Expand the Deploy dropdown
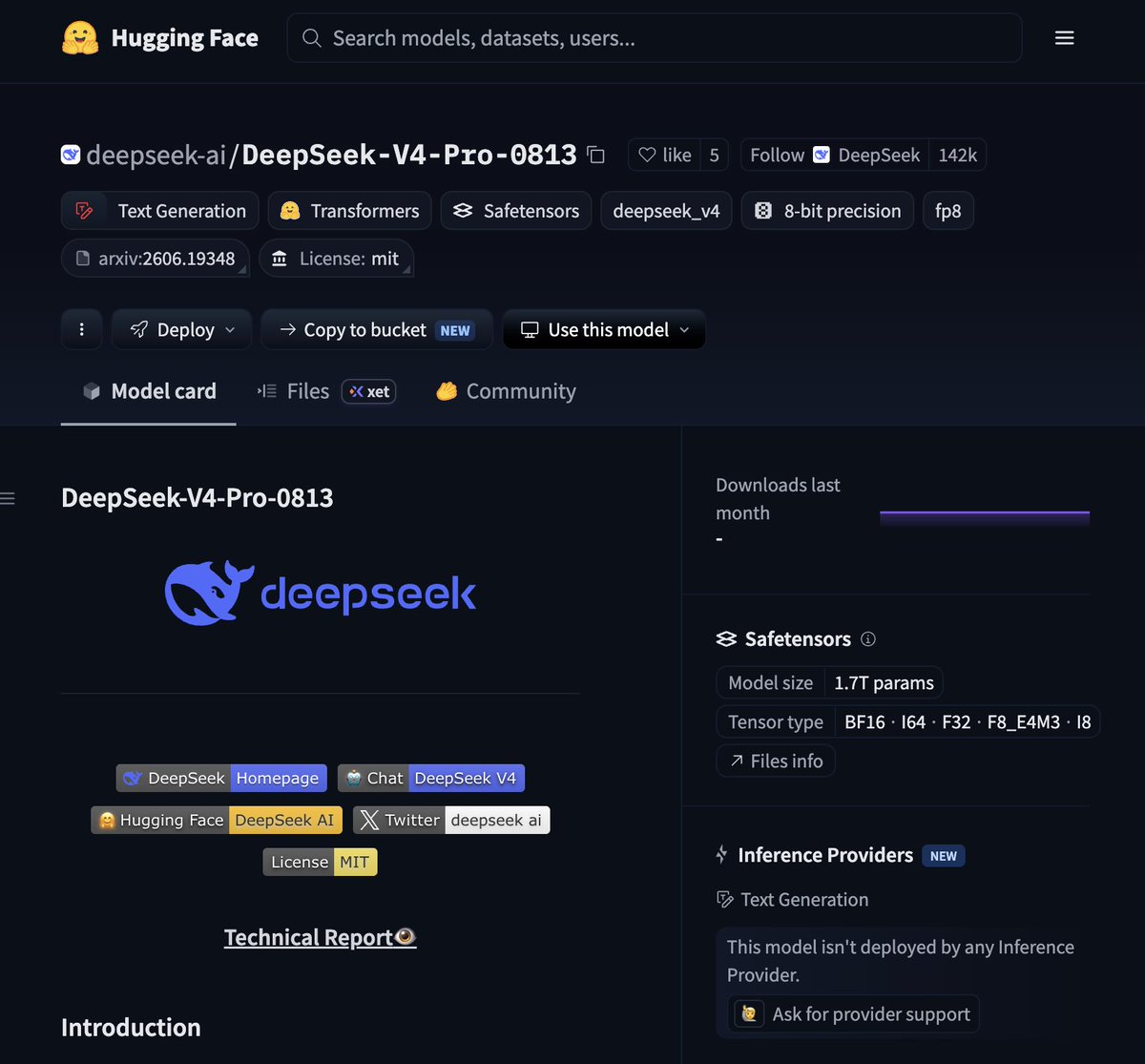 click(182, 329)
